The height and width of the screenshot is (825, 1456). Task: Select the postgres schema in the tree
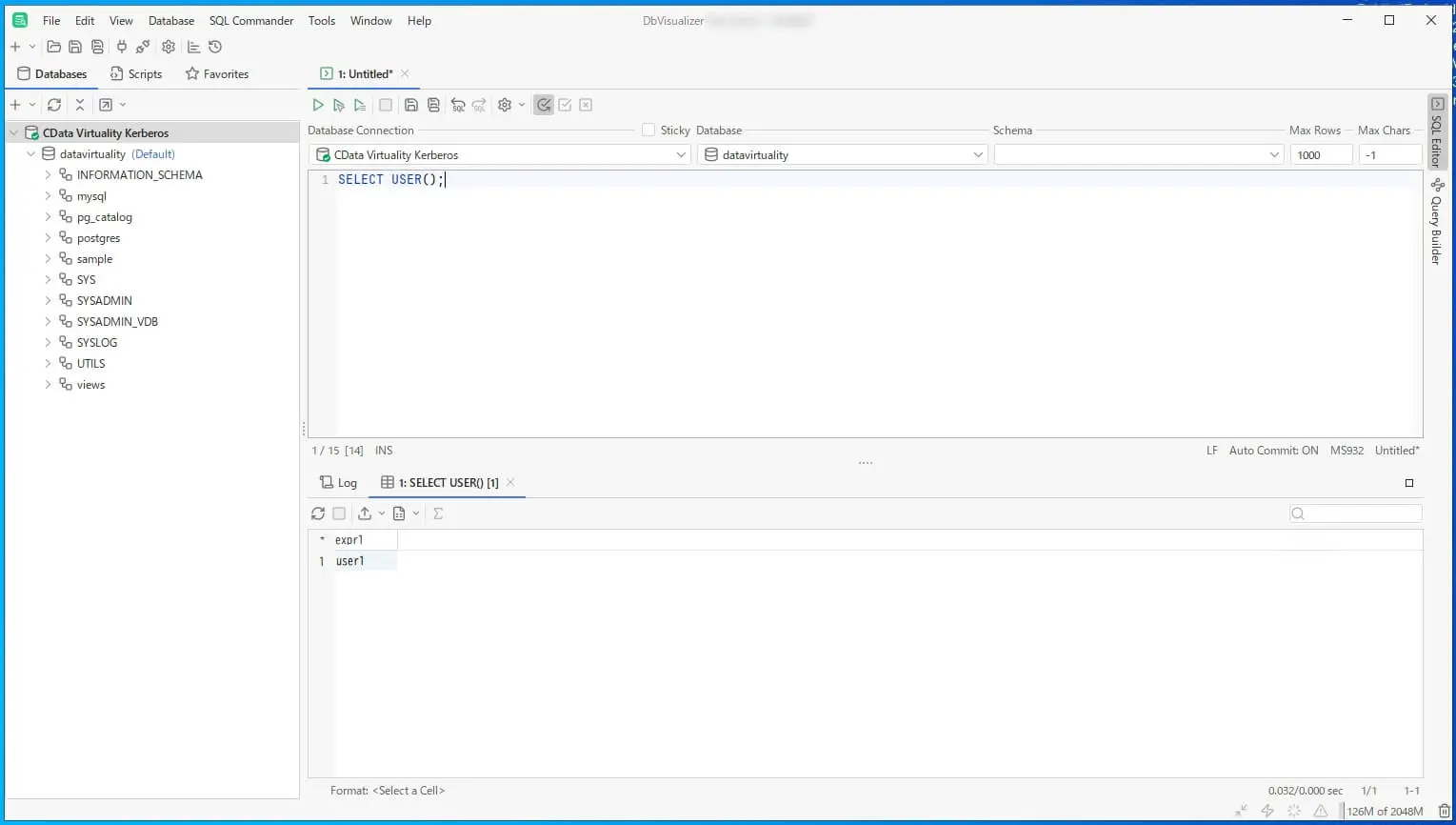98,238
